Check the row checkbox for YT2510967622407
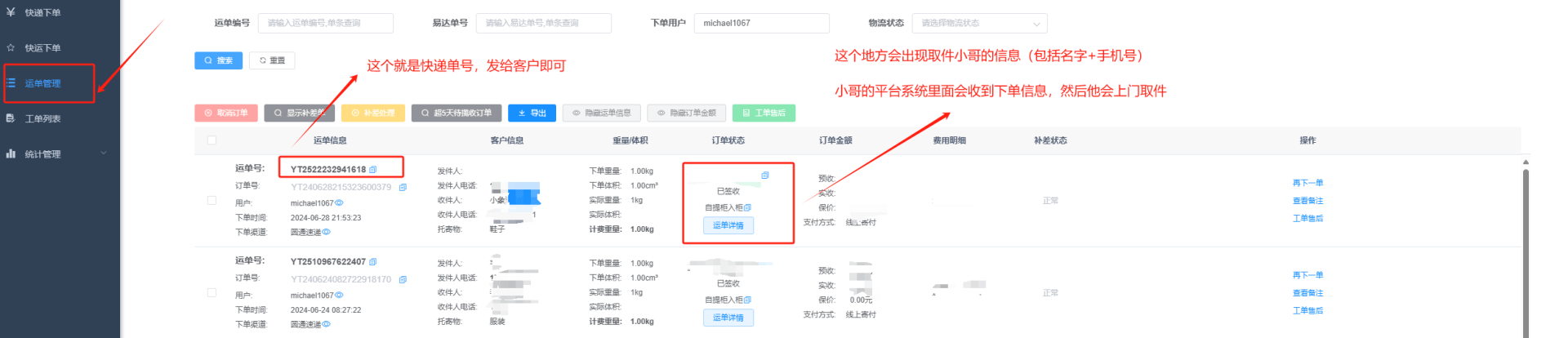 (x=212, y=292)
